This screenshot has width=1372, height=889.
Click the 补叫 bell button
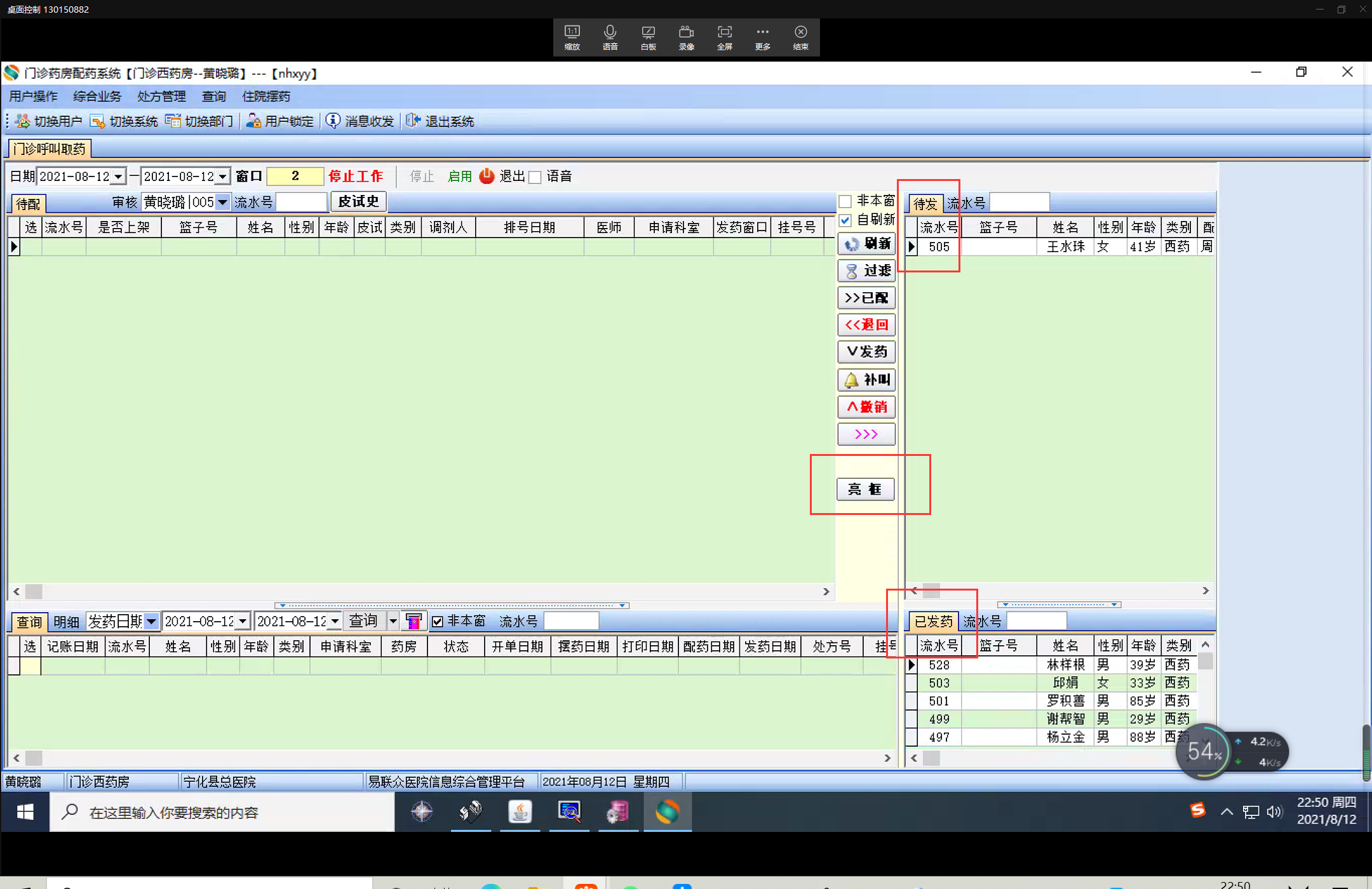(852, 380)
